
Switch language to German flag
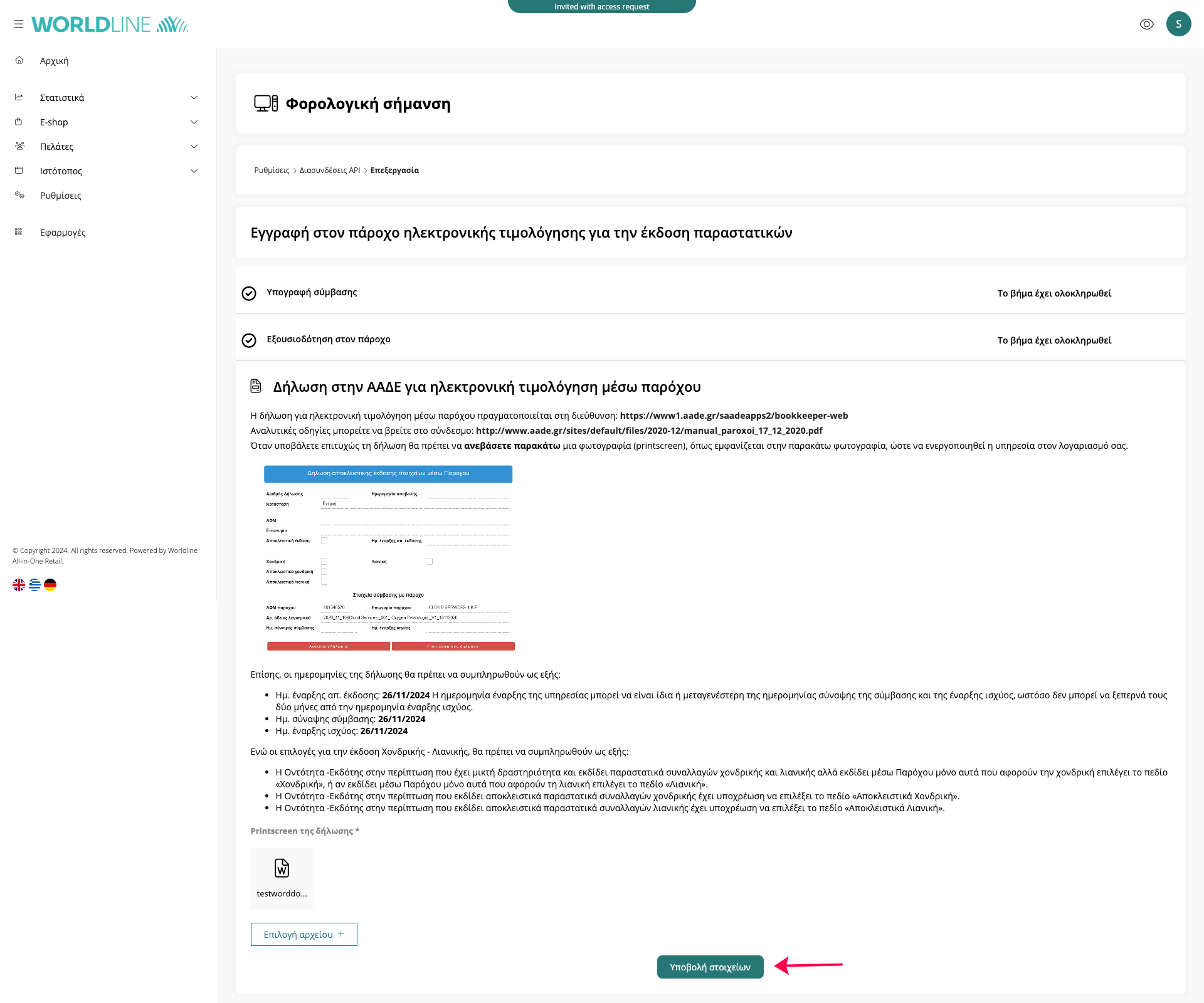[x=50, y=585]
